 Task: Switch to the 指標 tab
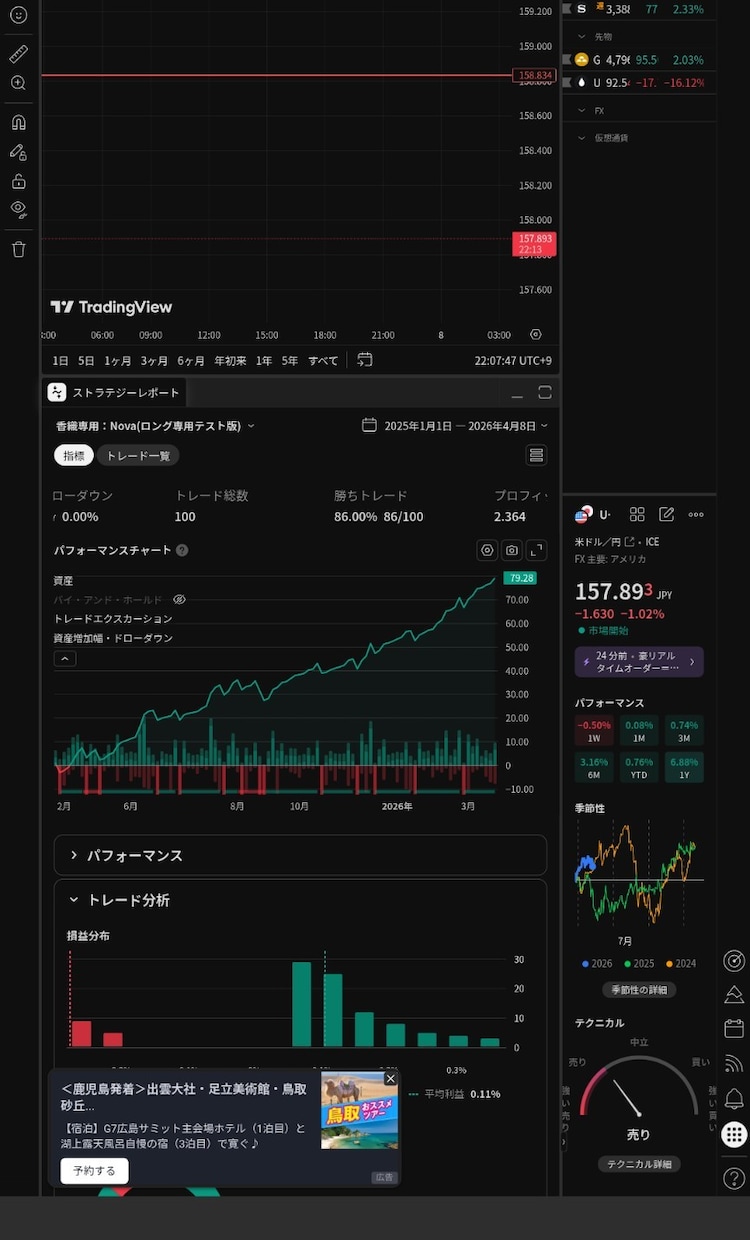[74, 455]
